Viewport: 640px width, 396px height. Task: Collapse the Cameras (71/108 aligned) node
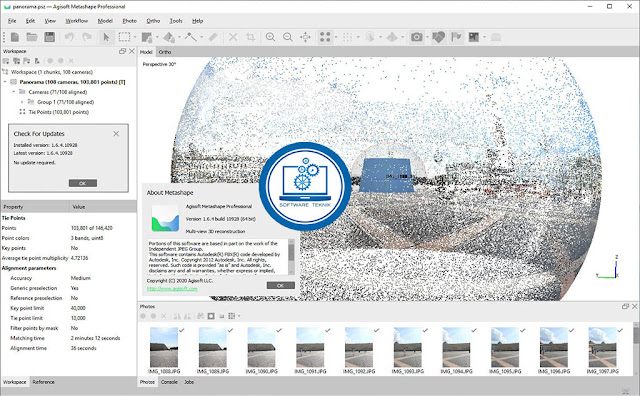[x=13, y=92]
